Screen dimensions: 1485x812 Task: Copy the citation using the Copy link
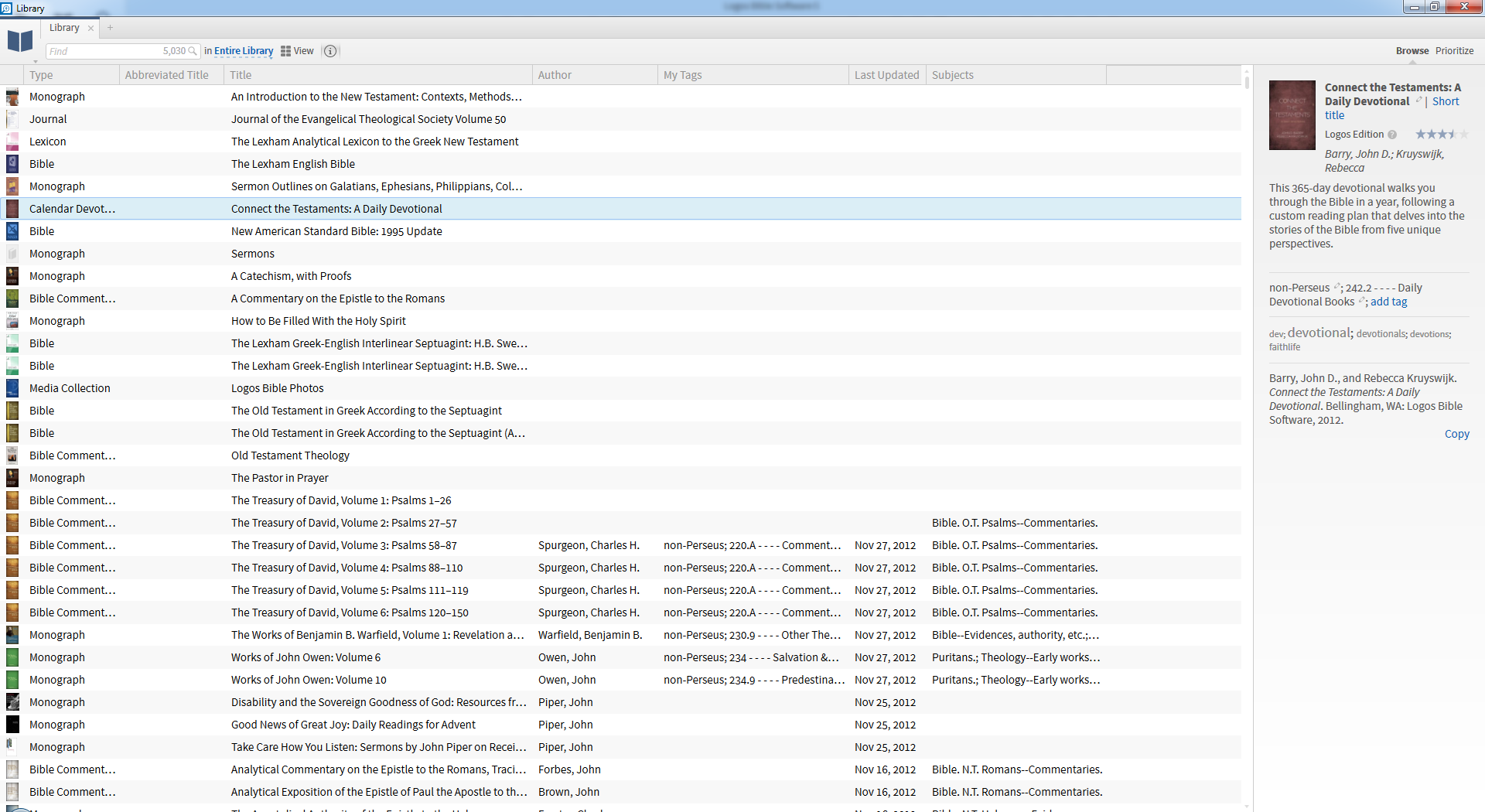coord(1457,435)
